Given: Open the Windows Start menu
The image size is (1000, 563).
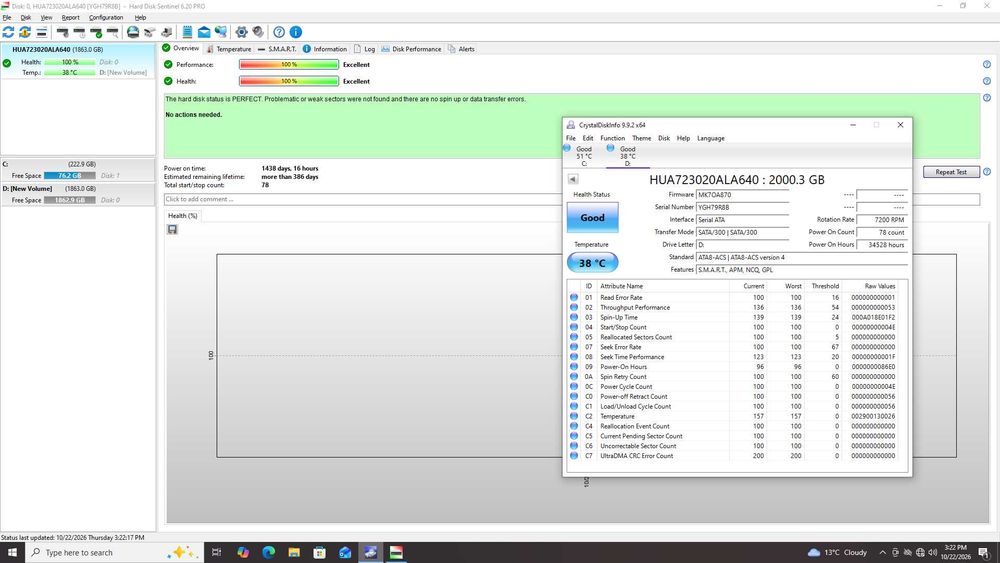Looking at the screenshot, I should (11, 552).
